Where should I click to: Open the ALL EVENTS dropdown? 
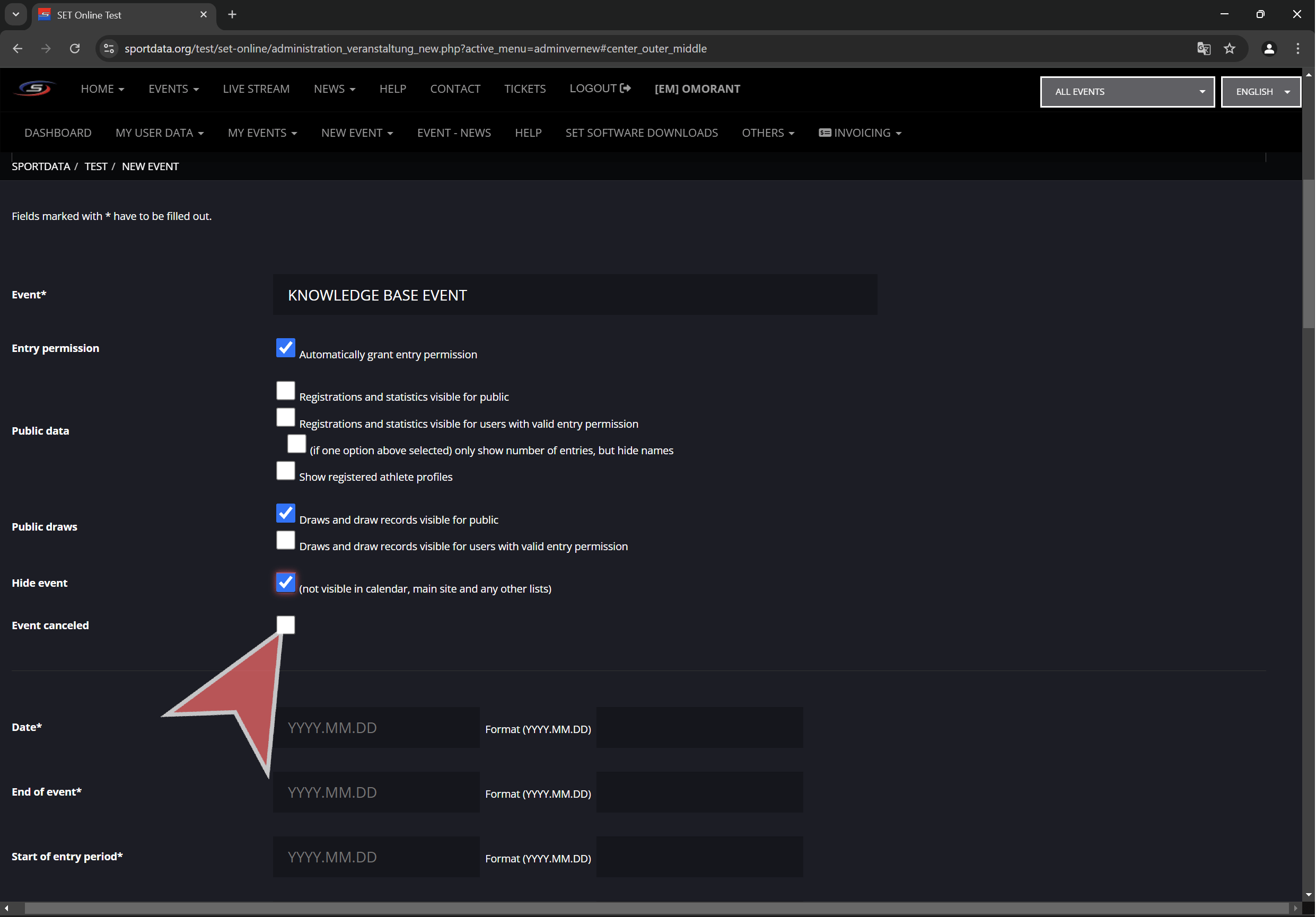(x=1127, y=92)
